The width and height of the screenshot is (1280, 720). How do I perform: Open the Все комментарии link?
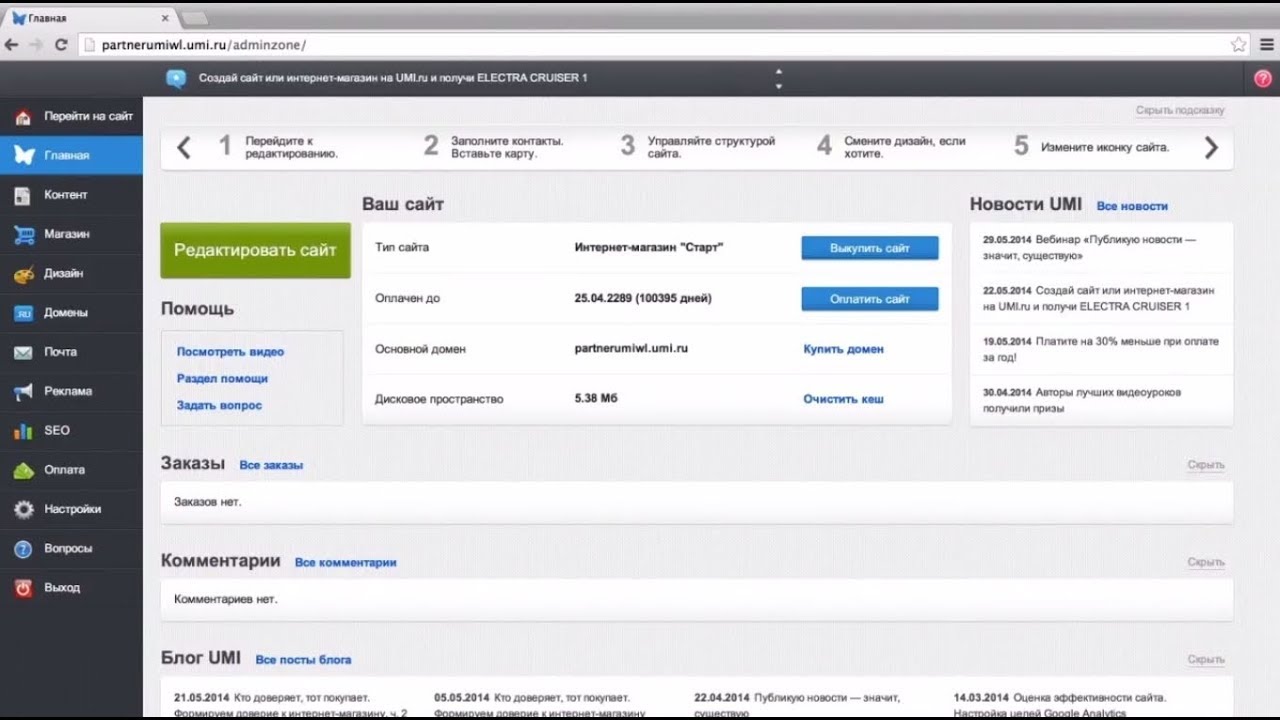pos(346,563)
